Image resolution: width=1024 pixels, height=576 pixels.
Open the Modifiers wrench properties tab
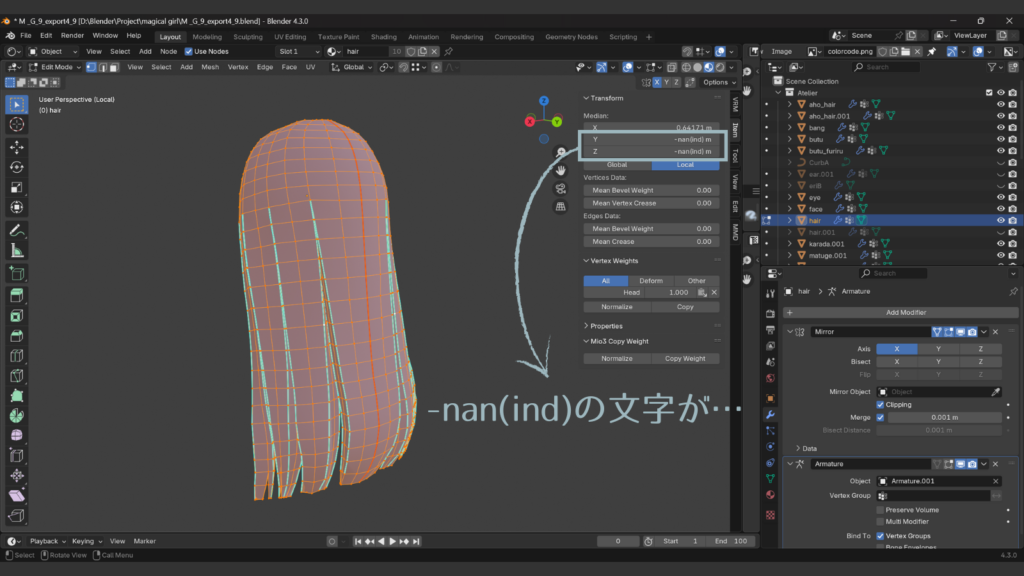[770, 413]
